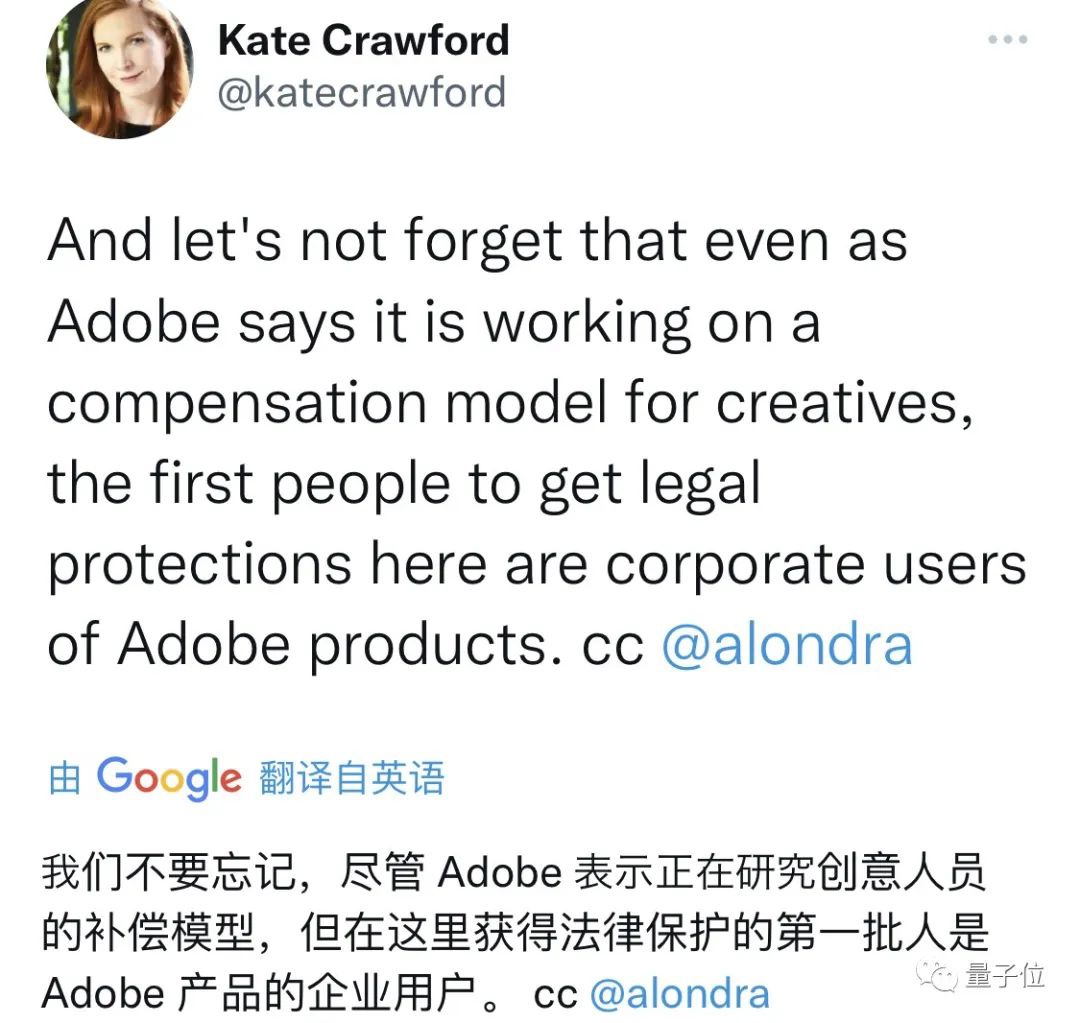The image size is (1080, 1023).
Task: Open the Kate Crawford display name
Action: pyautogui.click(x=364, y=39)
